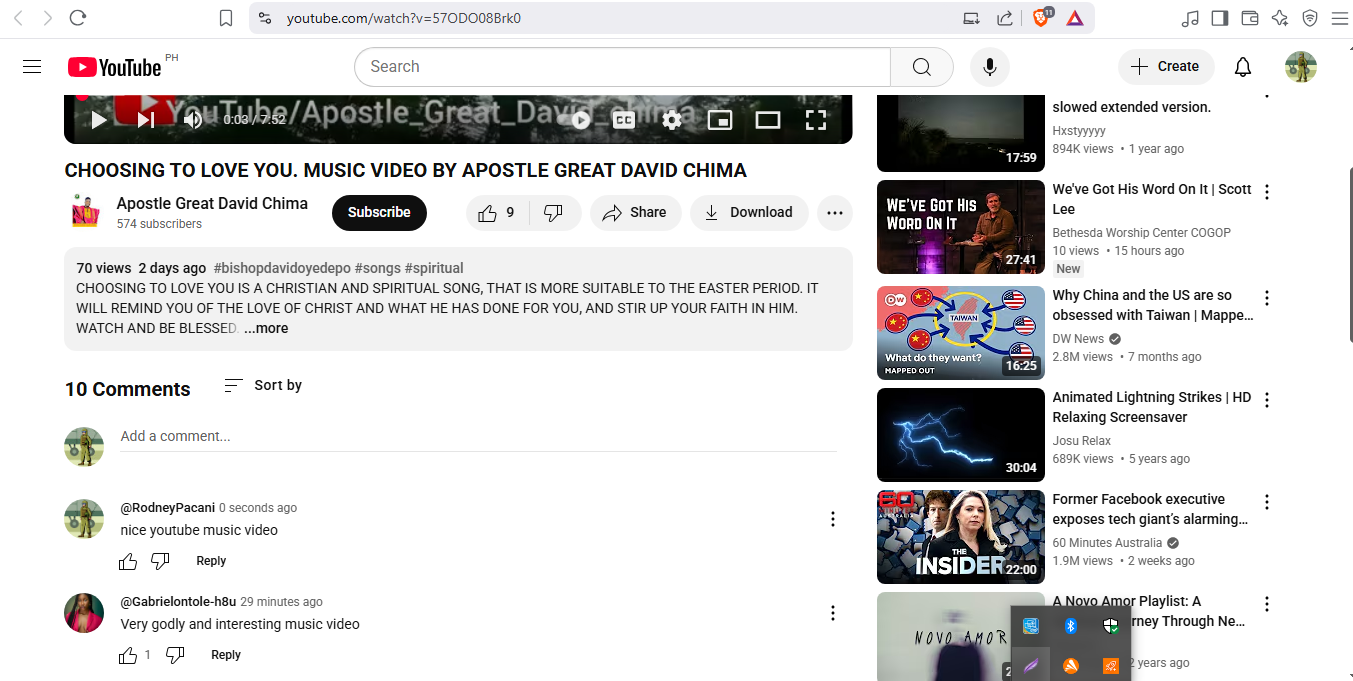Reload the page with the refresh icon

point(78,18)
